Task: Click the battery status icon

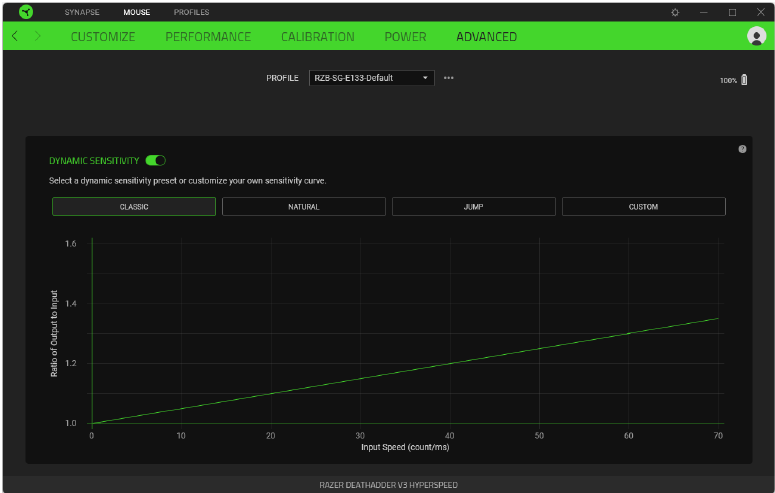Action: [x=744, y=80]
